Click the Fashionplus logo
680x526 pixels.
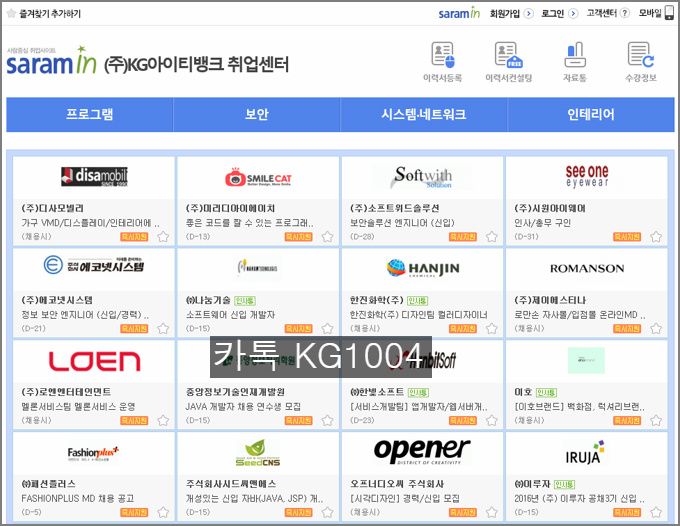[x=93, y=453]
